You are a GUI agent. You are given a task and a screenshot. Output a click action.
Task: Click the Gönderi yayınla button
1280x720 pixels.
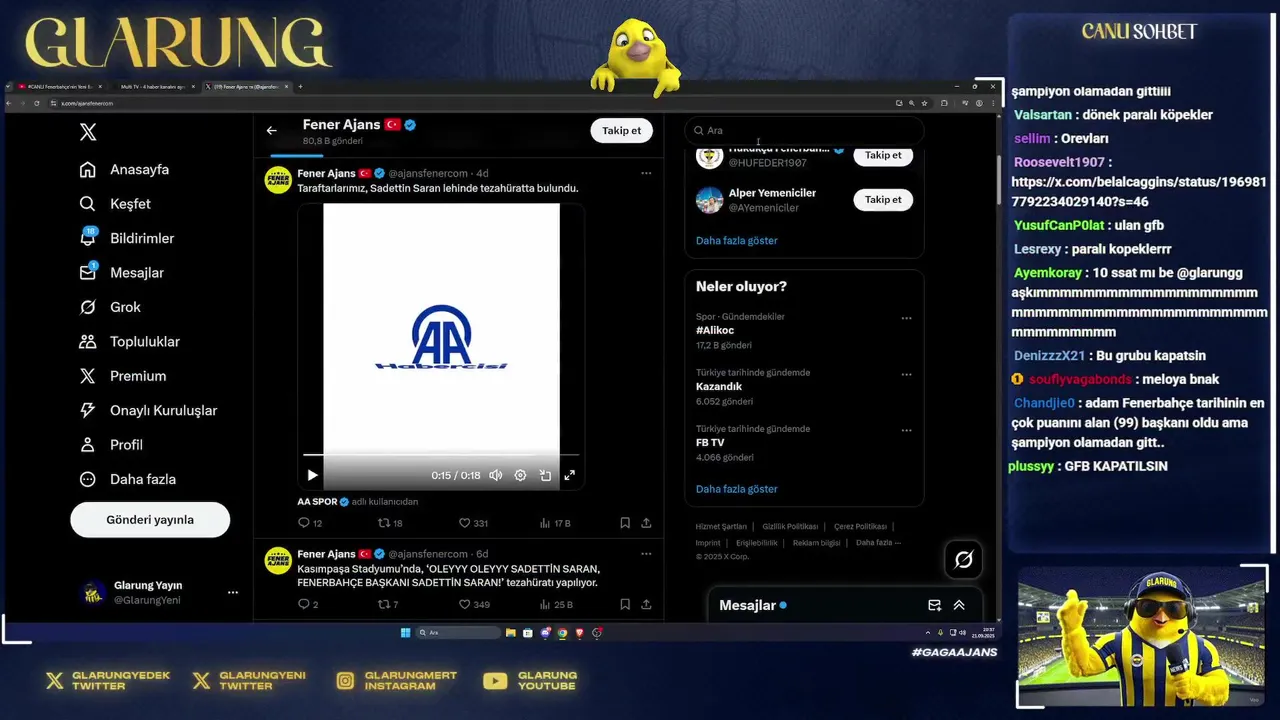click(150, 520)
